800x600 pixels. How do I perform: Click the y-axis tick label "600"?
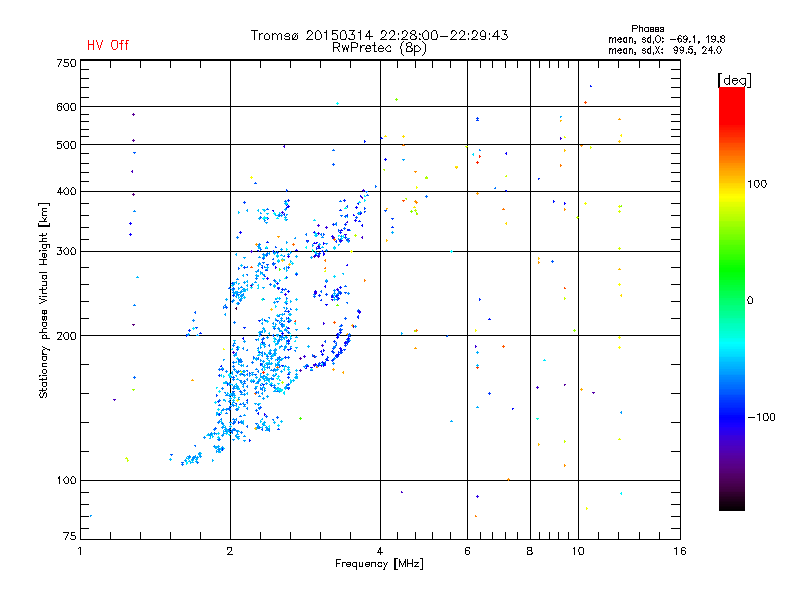click(x=67, y=107)
